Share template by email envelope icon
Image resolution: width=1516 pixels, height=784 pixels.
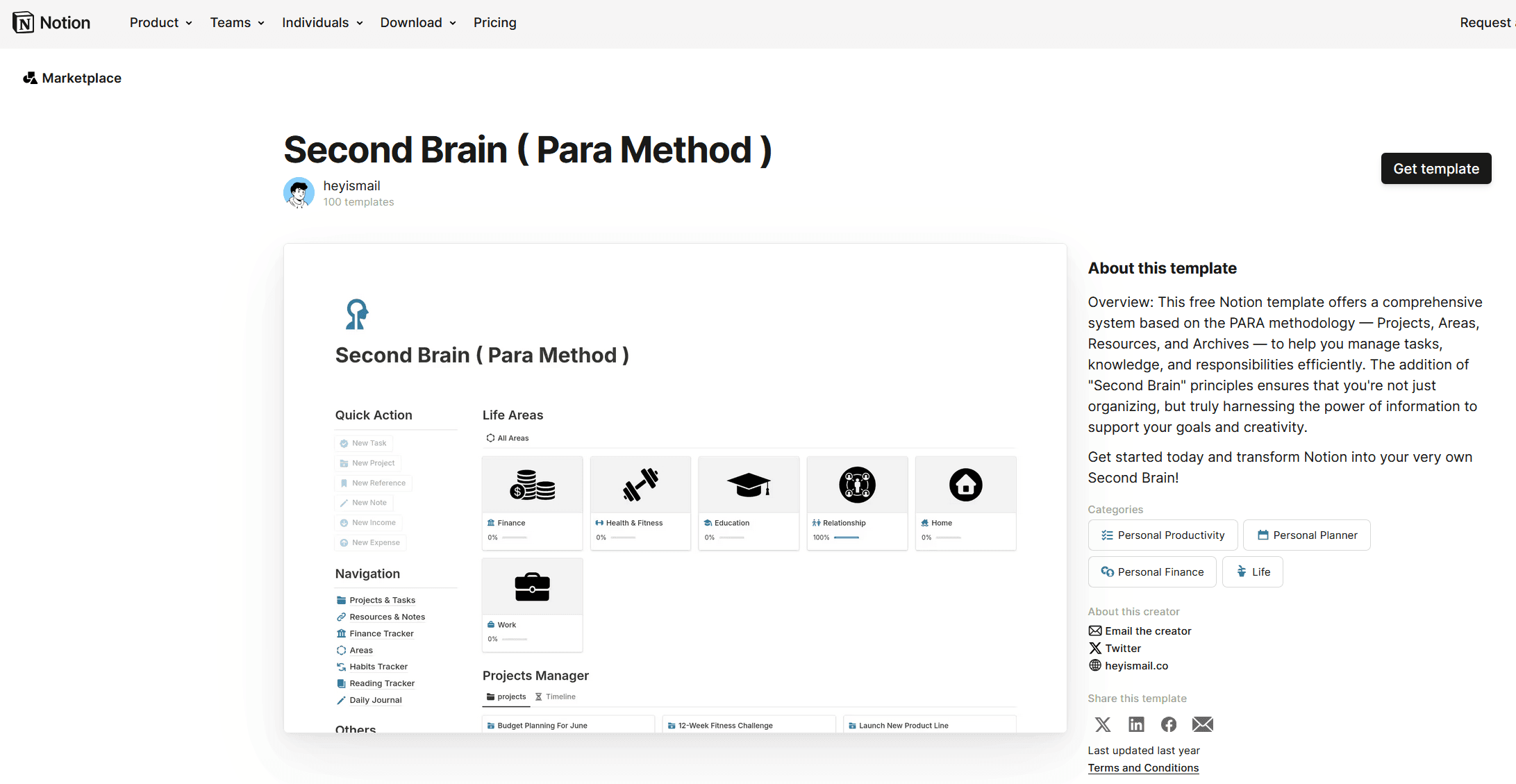click(1203, 724)
